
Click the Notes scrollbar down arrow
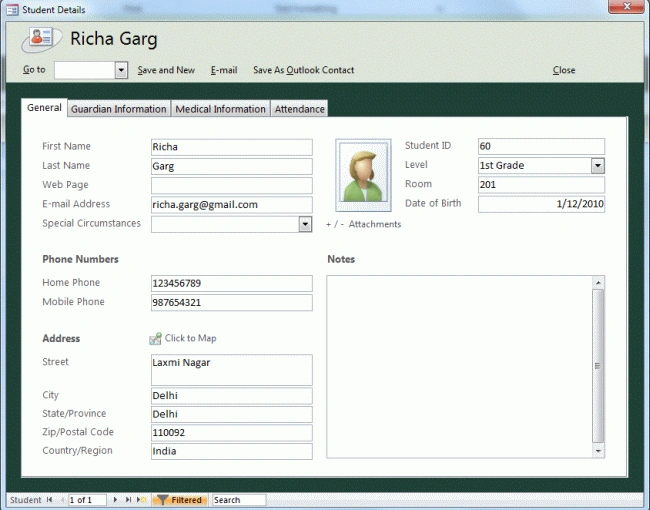point(598,451)
